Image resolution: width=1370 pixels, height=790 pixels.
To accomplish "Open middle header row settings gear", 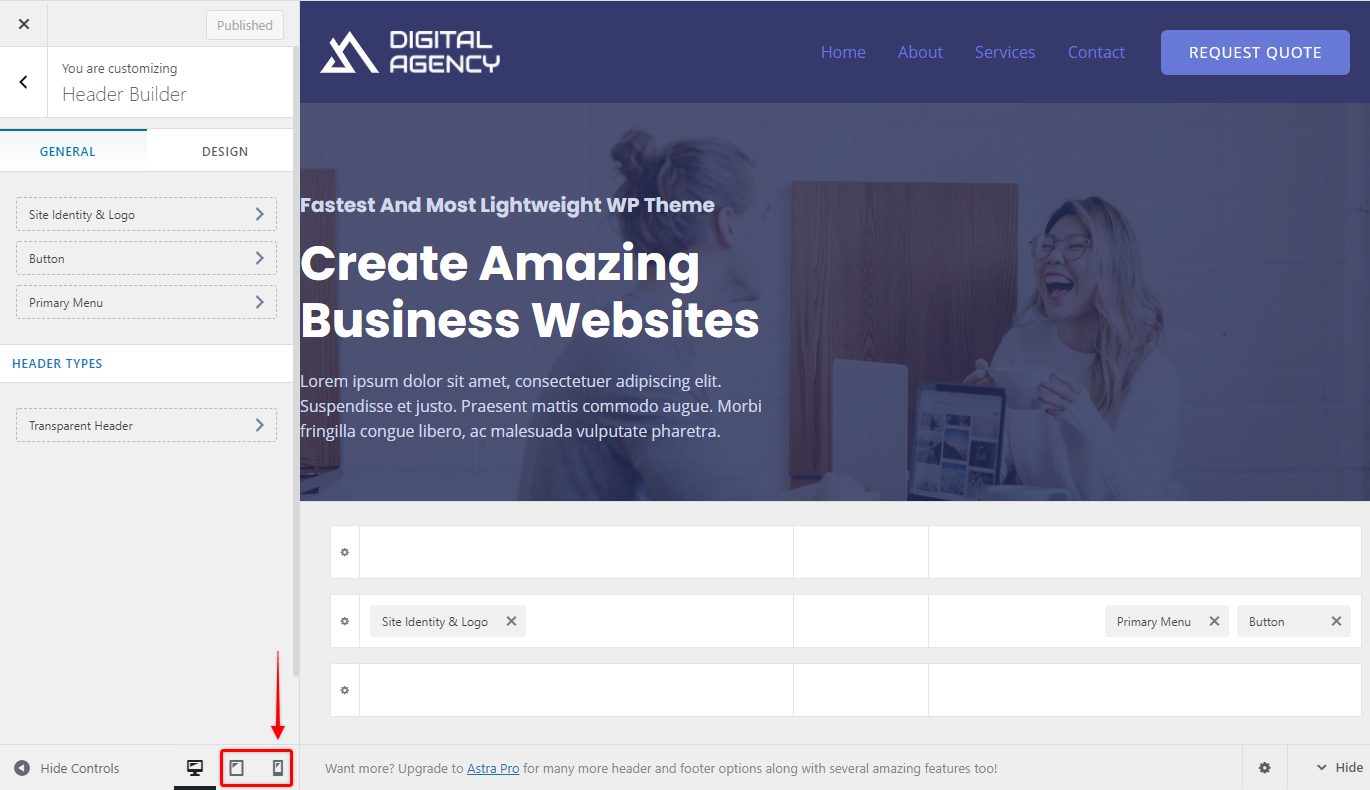I will pos(345,621).
